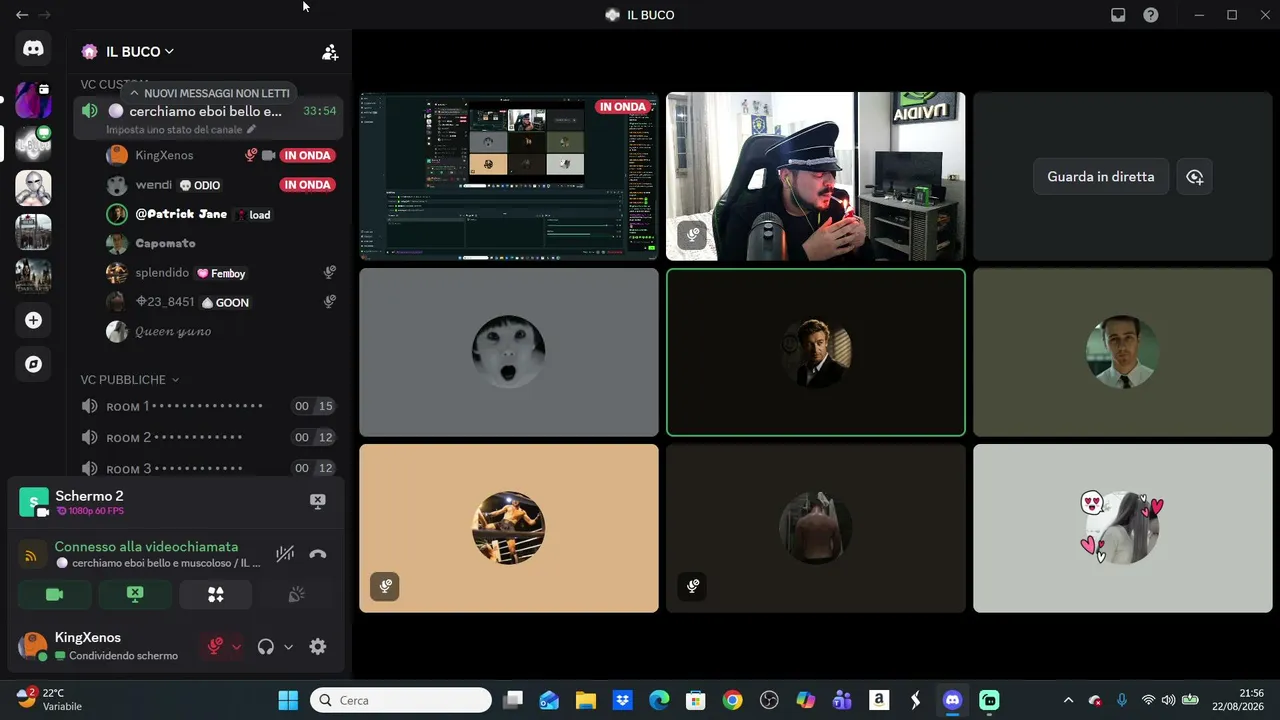Screen dimensions: 1280x720
Task: Click the Amazon taskbar icon
Action: click(x=879, y=700)
